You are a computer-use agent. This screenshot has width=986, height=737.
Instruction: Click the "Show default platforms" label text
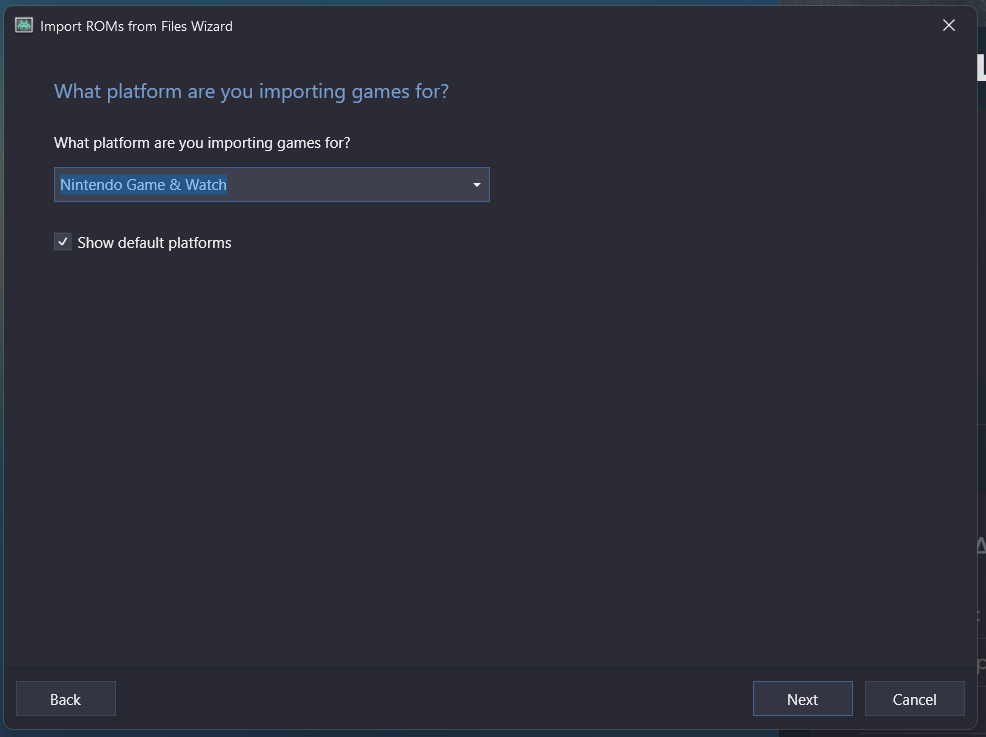[154, 243]
